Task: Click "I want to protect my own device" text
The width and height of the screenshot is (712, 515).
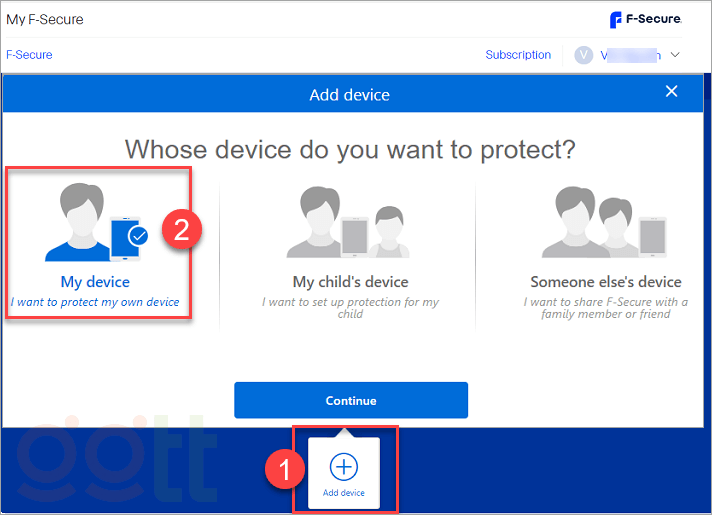Action: (95, 302)
